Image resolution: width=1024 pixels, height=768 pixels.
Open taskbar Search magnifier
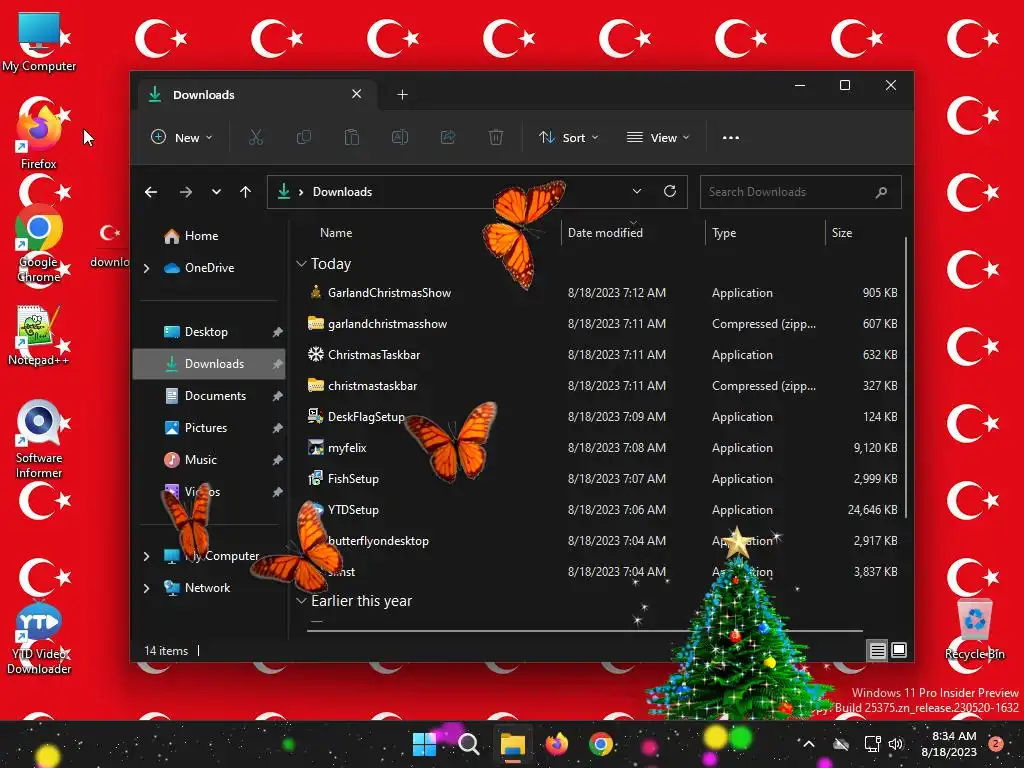[x=468, y=744]
